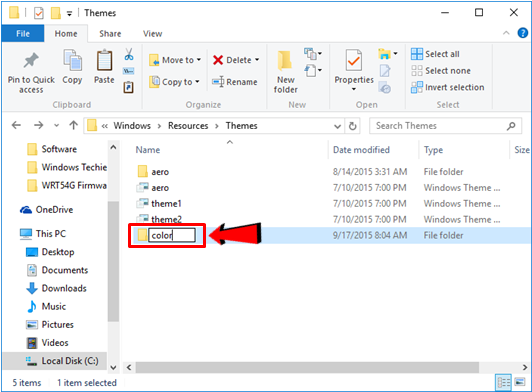Select This PC in navigation pane
532x392 pixels.
pos(43,234)
